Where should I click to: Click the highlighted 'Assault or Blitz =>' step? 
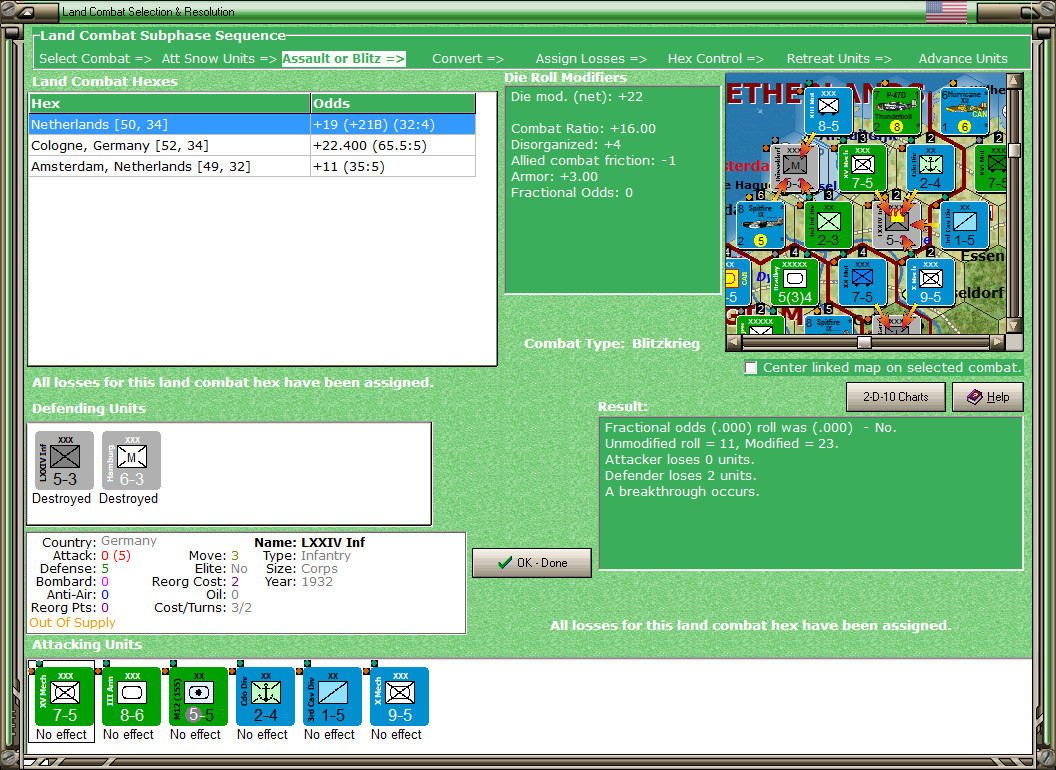tap(343, 59)
